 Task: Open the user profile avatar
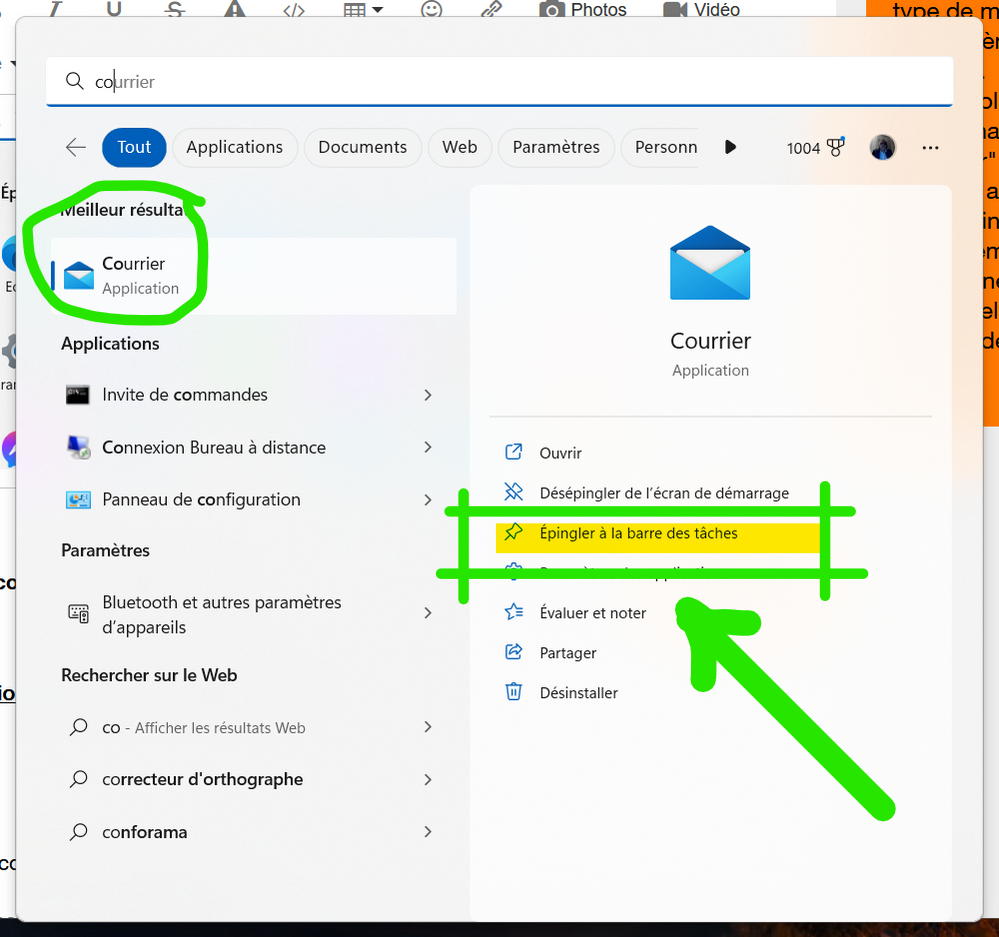click(882, 148)
